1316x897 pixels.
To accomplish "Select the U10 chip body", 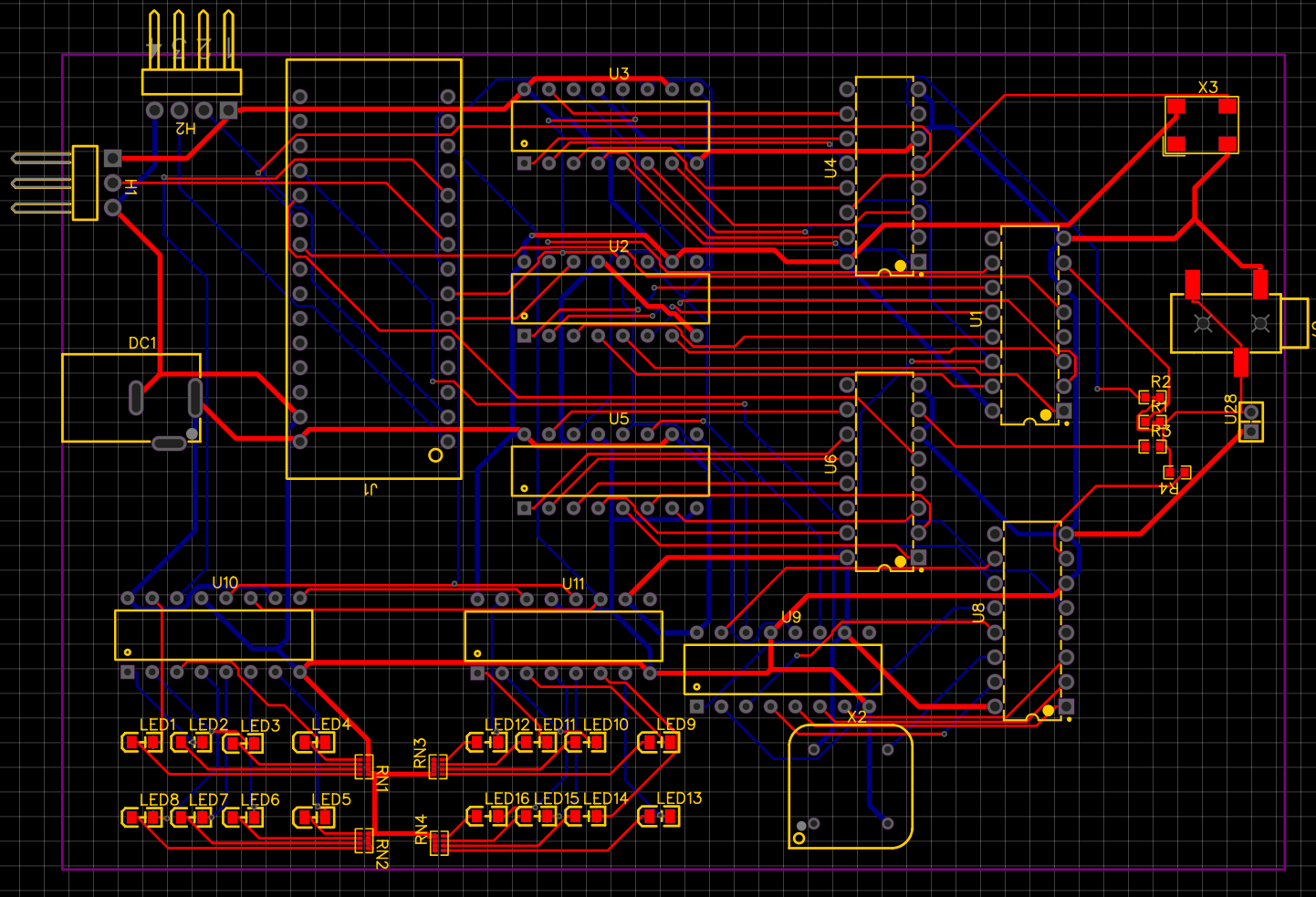I will point(214,635).
